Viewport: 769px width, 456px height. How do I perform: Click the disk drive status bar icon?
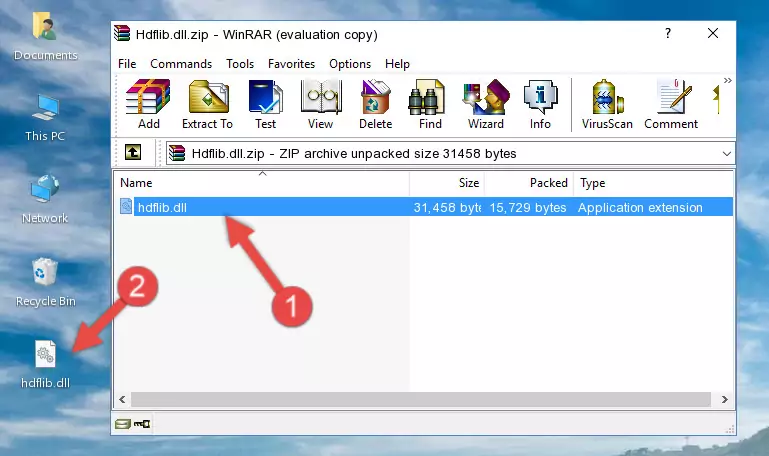(123, 424)
